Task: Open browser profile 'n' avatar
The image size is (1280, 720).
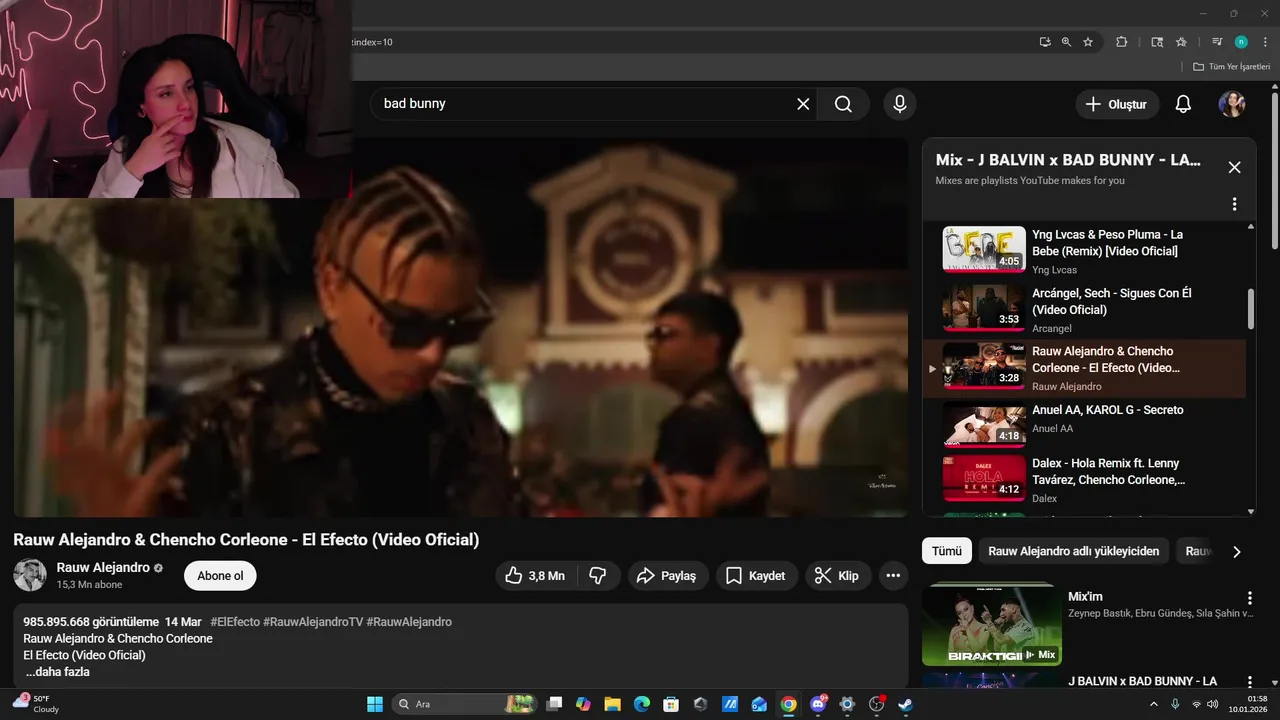Action: (1241, 42)
